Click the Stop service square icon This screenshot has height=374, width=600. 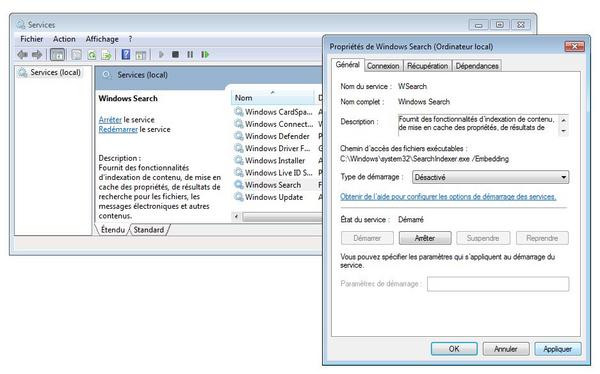point(175,55)
